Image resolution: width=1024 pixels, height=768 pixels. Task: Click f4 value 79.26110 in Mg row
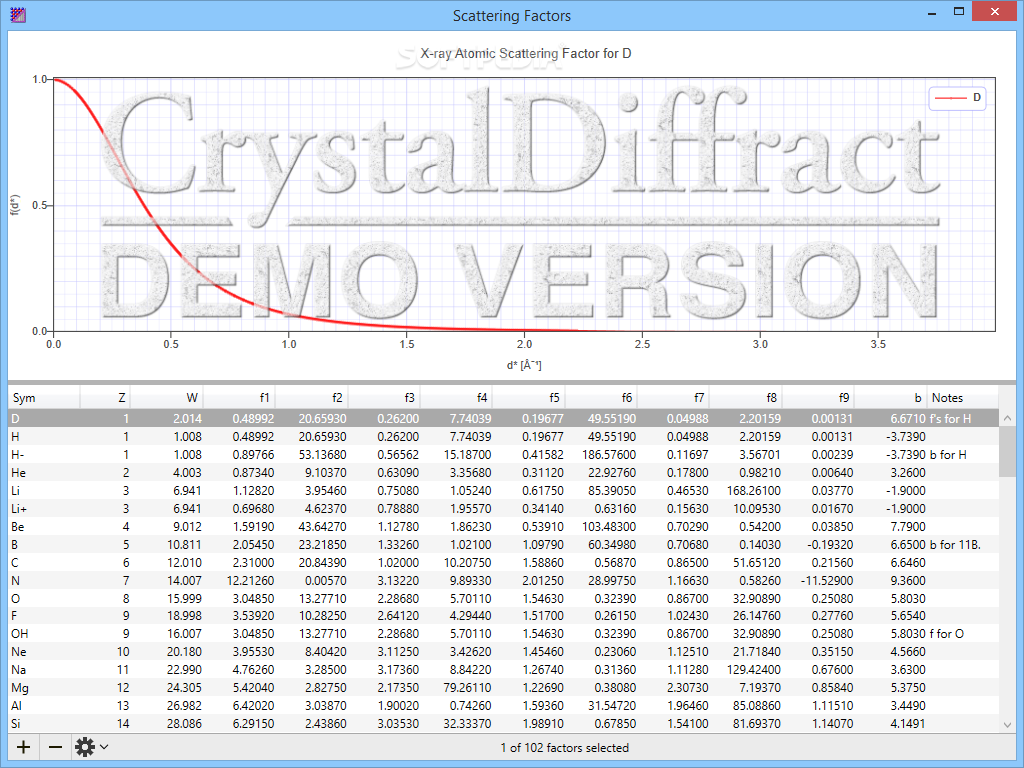tap(467, 688)
